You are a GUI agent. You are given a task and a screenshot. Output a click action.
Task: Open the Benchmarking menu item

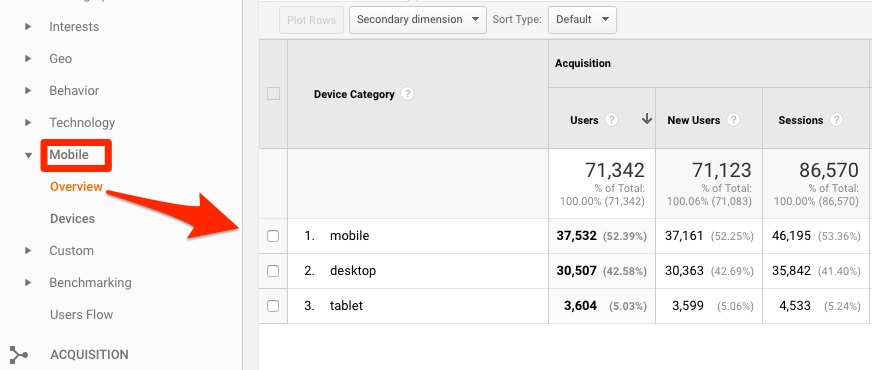[x=90, y=283]
